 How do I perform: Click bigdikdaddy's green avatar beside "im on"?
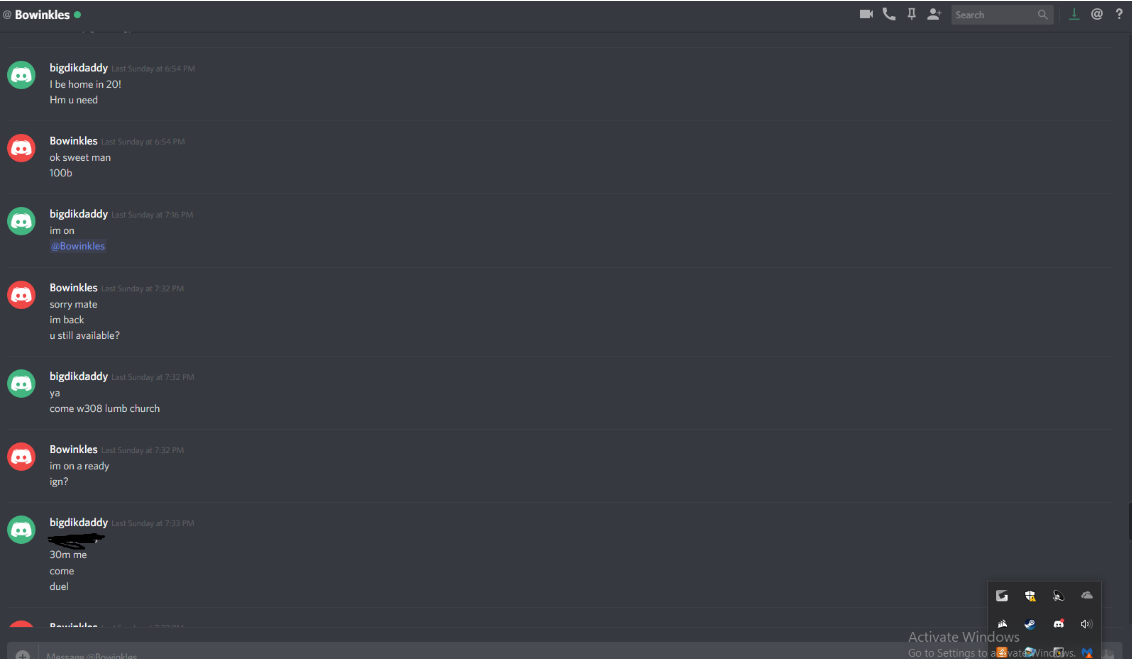pyautogui.click(x=21, y=221)
